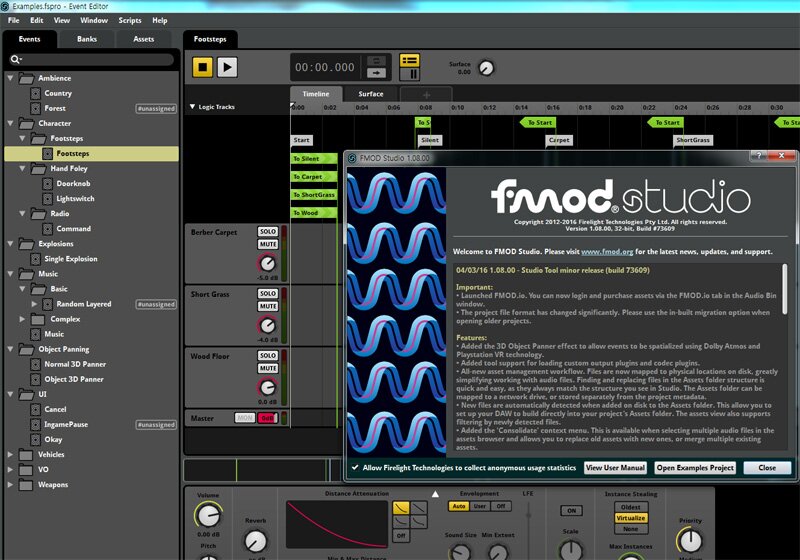Switch to the Assets tab

tap(143, 39)
